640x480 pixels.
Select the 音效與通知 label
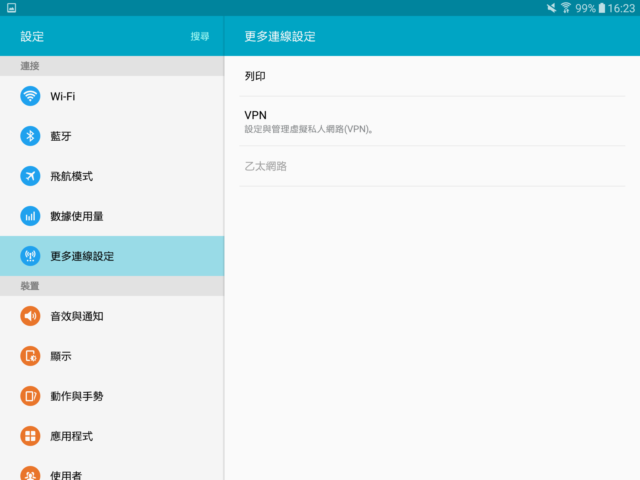pyautogui.click(x=77, y=316)
